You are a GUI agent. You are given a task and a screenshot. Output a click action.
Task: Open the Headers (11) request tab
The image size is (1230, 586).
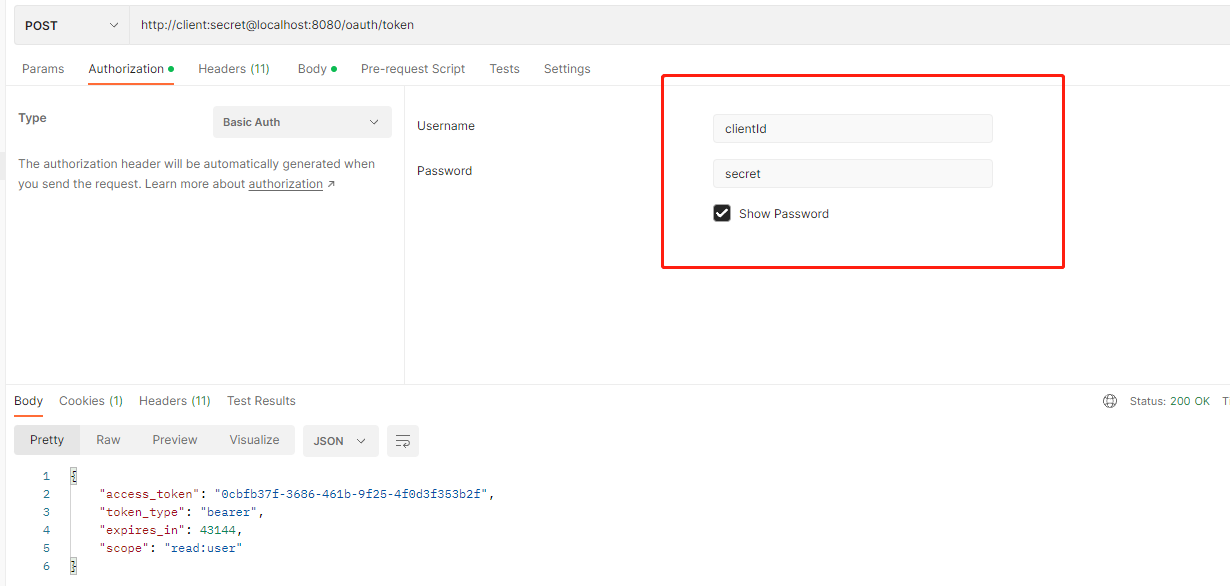[234, 69]
